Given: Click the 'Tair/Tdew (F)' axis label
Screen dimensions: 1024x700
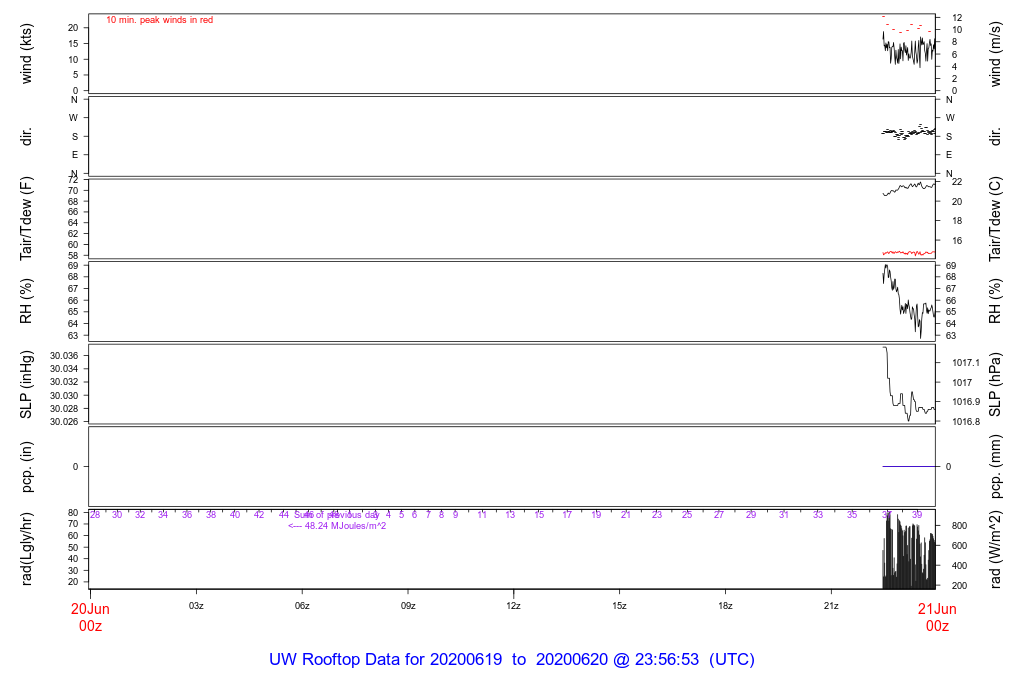Looking at the screenshot, I should click(x=26, y=218).
